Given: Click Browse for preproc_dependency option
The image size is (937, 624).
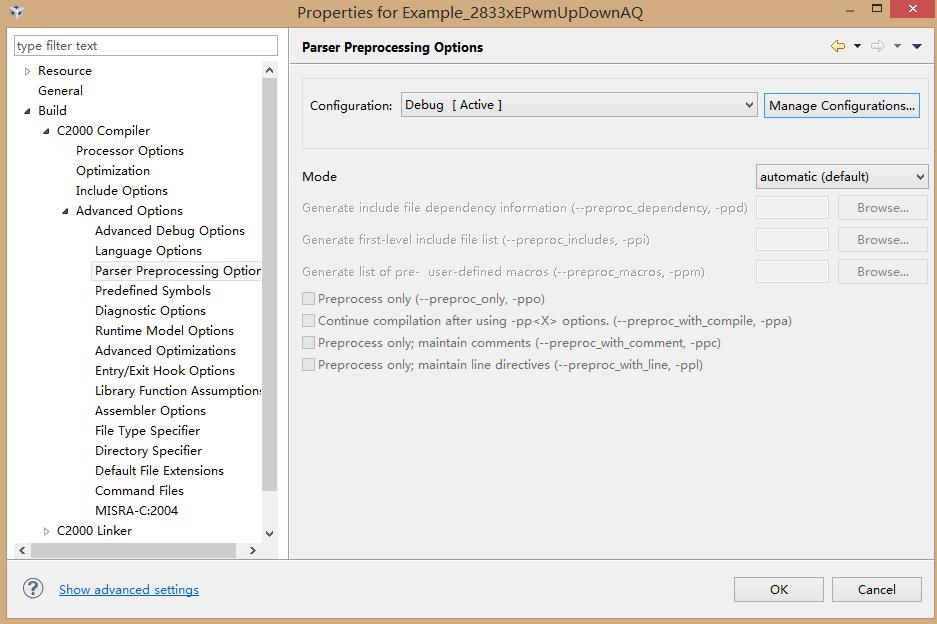Looking at the screenshot, I should tap(883, 208).
